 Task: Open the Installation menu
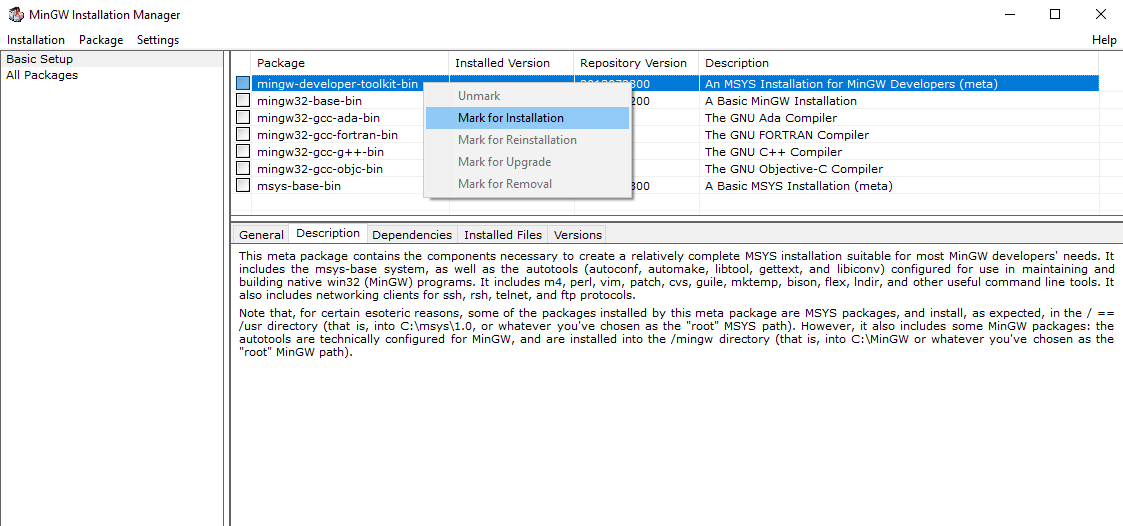click(36, 40)
